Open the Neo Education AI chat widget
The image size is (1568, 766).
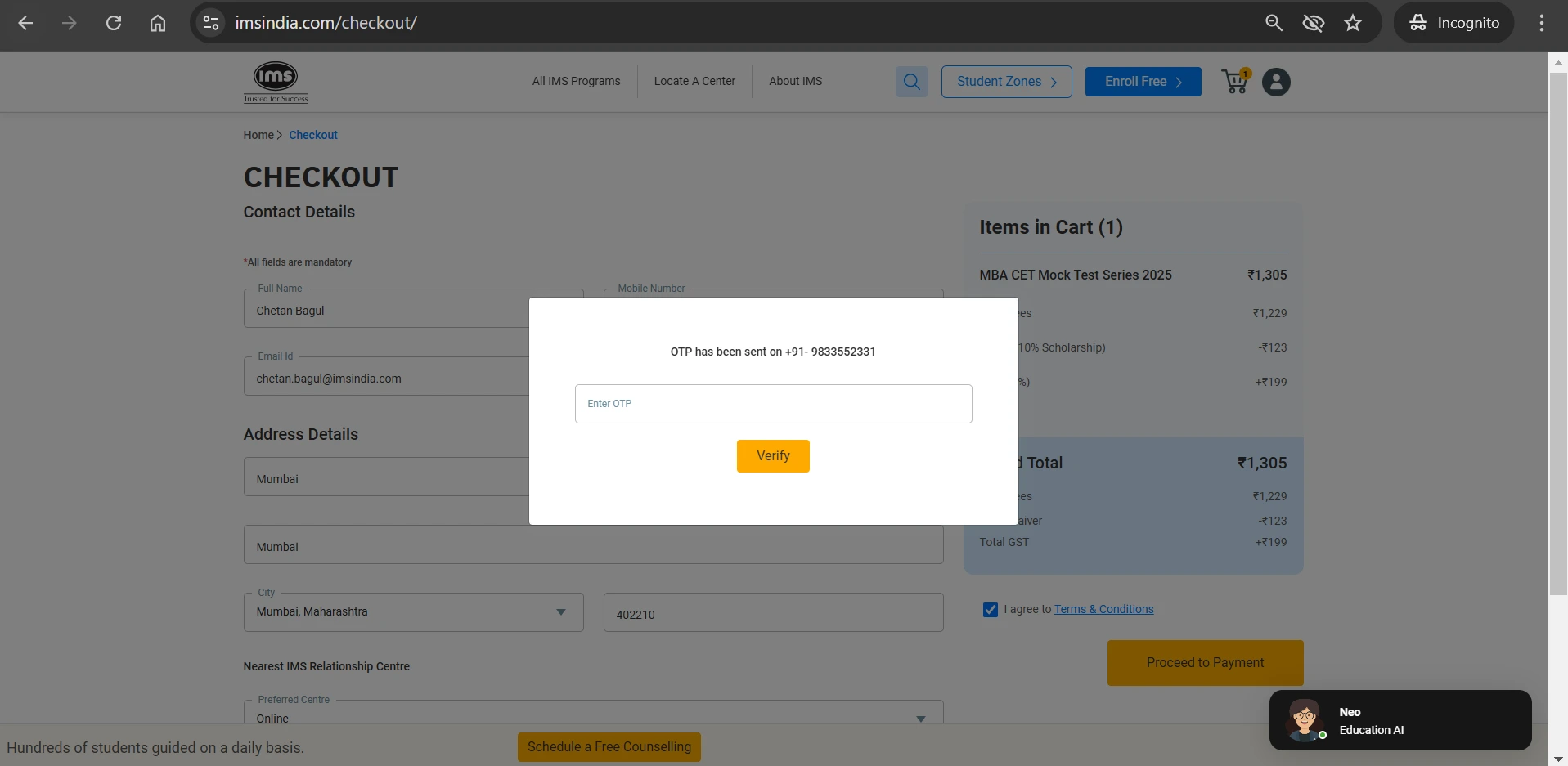pyautogui.click(x=1400, y=720)
